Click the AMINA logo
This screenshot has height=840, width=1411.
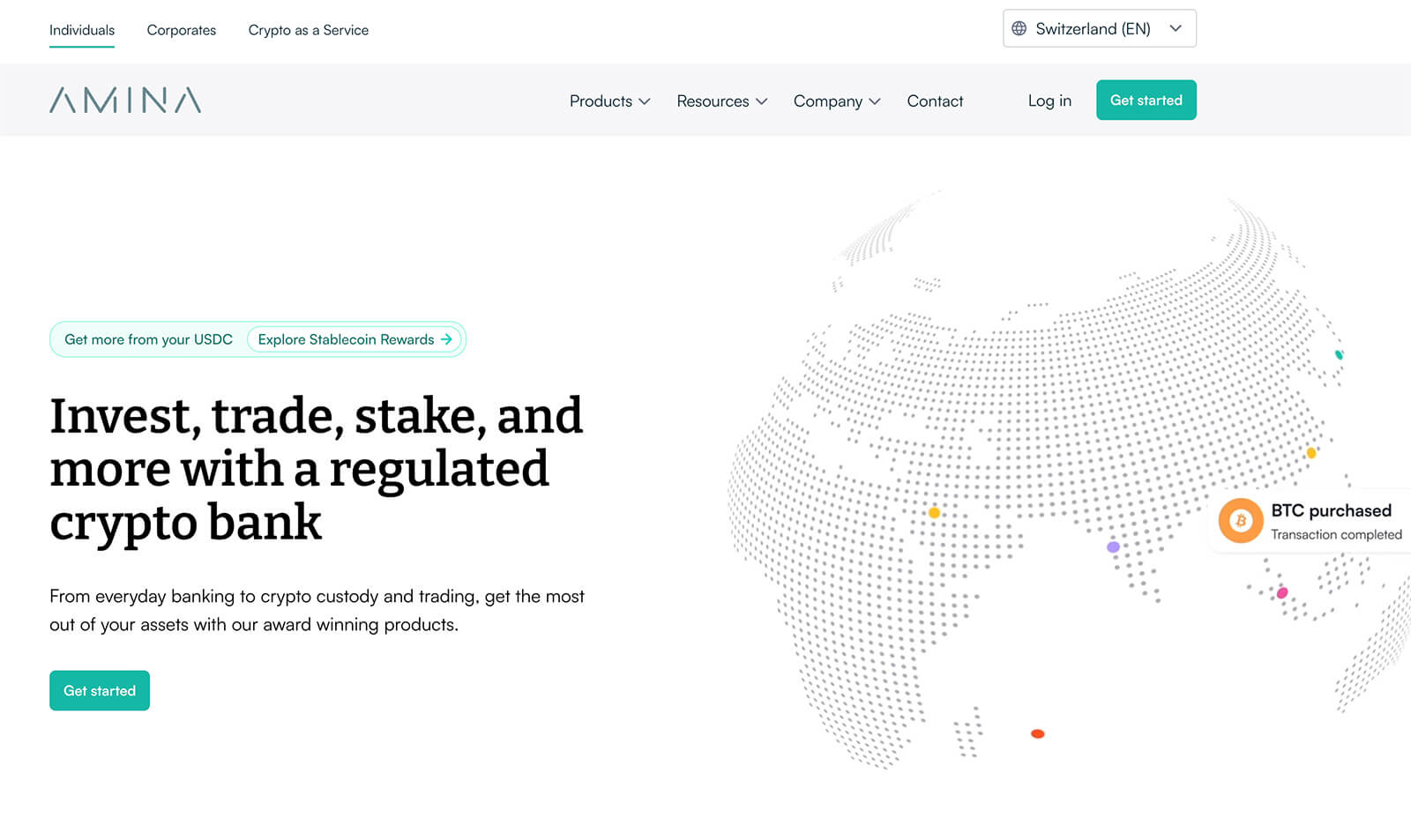pos(125,100)
